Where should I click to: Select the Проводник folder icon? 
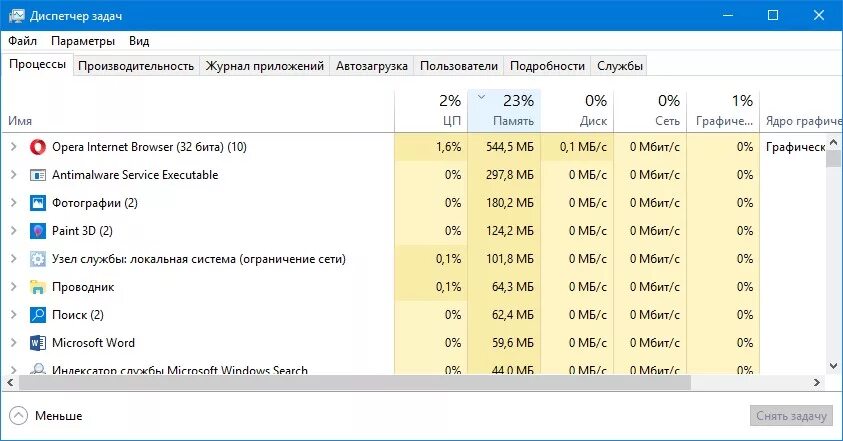(x=38, y=287)
